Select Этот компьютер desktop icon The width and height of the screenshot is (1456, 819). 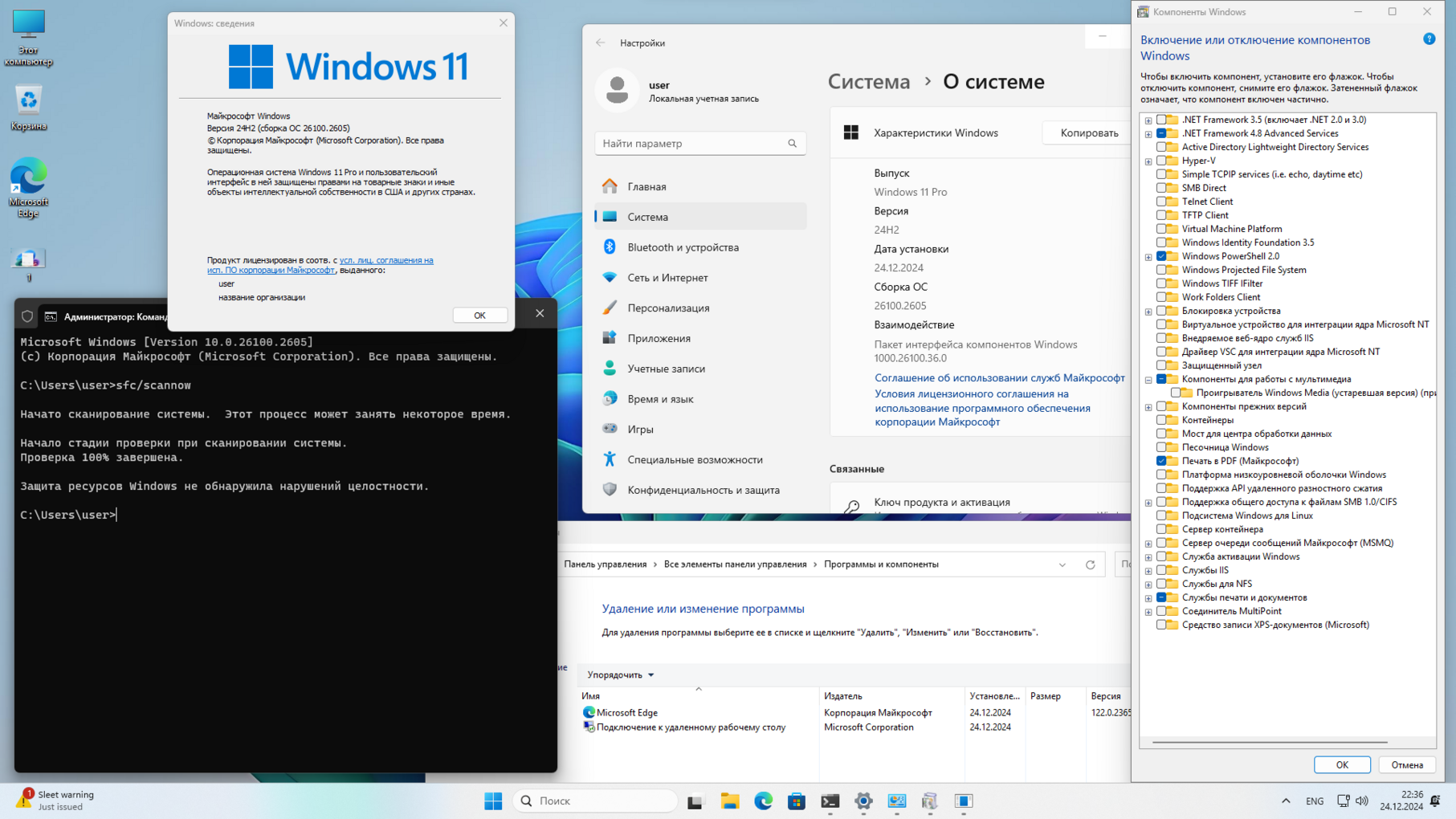point(29,38)
